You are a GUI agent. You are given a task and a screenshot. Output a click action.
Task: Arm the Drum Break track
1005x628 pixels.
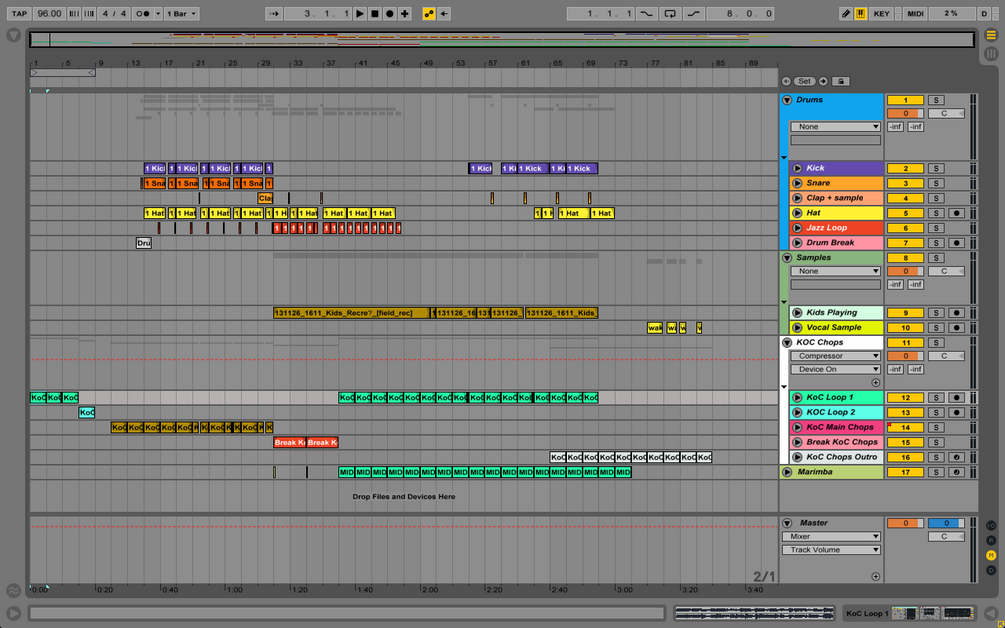956,243
